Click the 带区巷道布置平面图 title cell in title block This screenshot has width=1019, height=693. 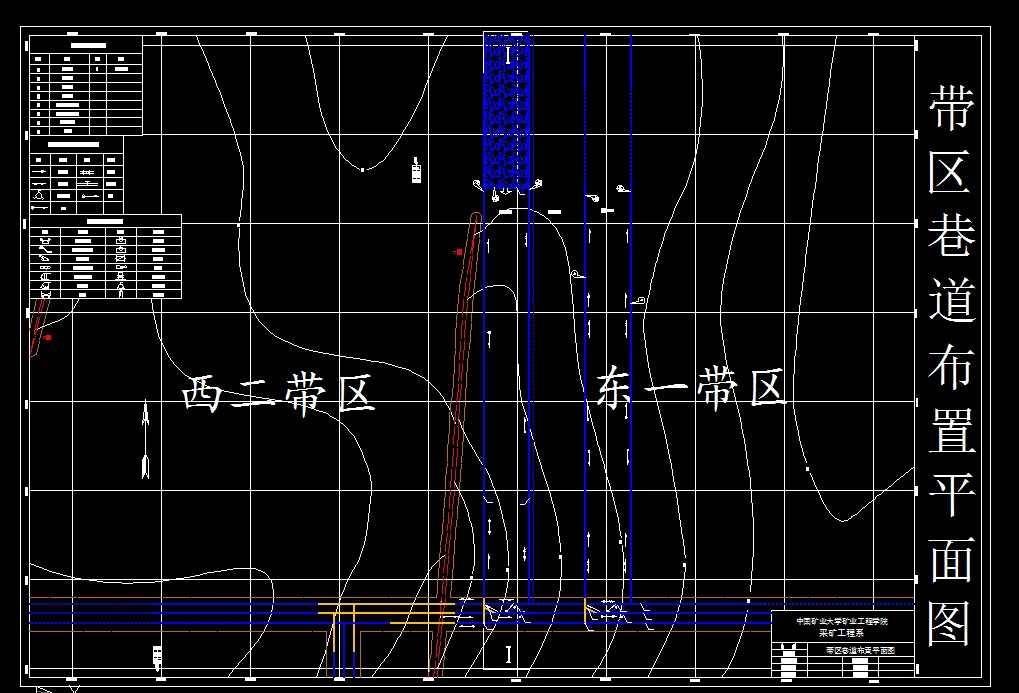[x=861, y=650]
